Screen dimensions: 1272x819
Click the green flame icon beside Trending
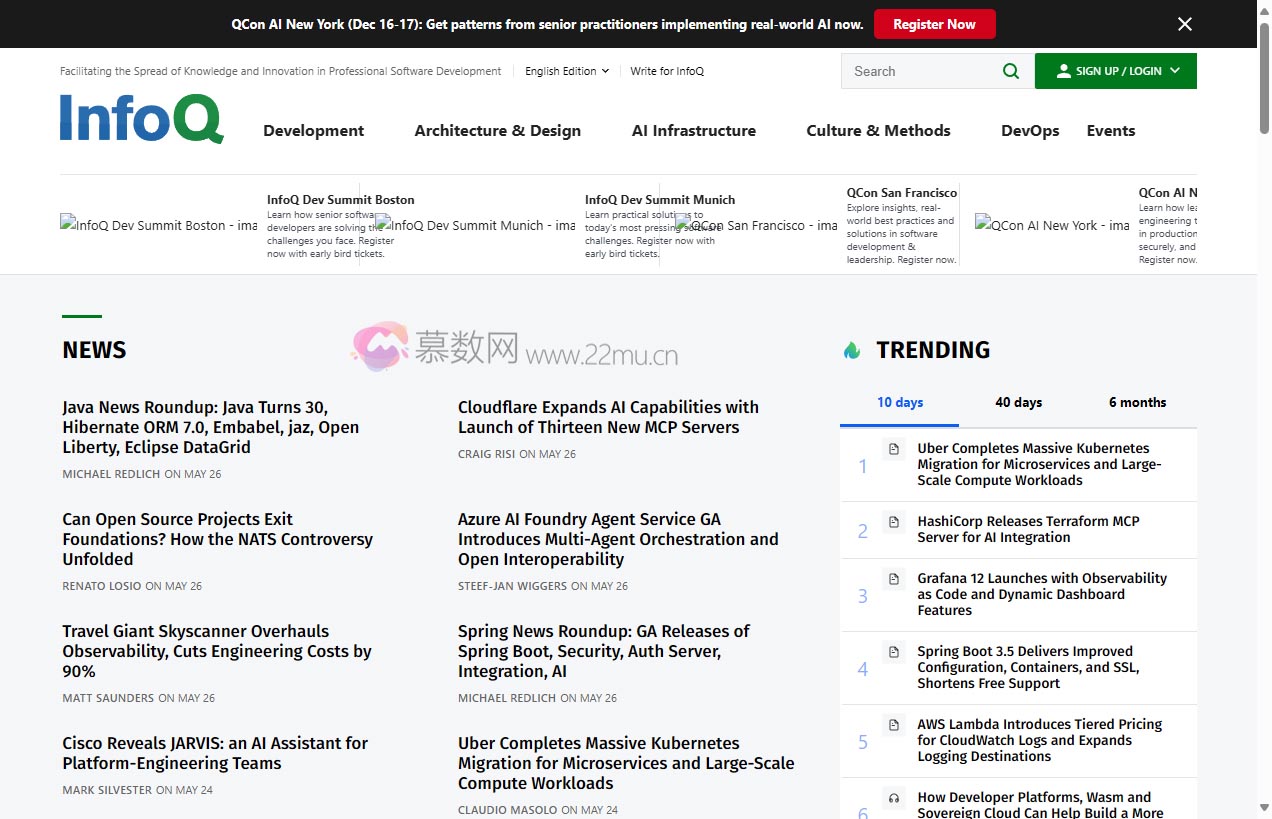(852, 350)
